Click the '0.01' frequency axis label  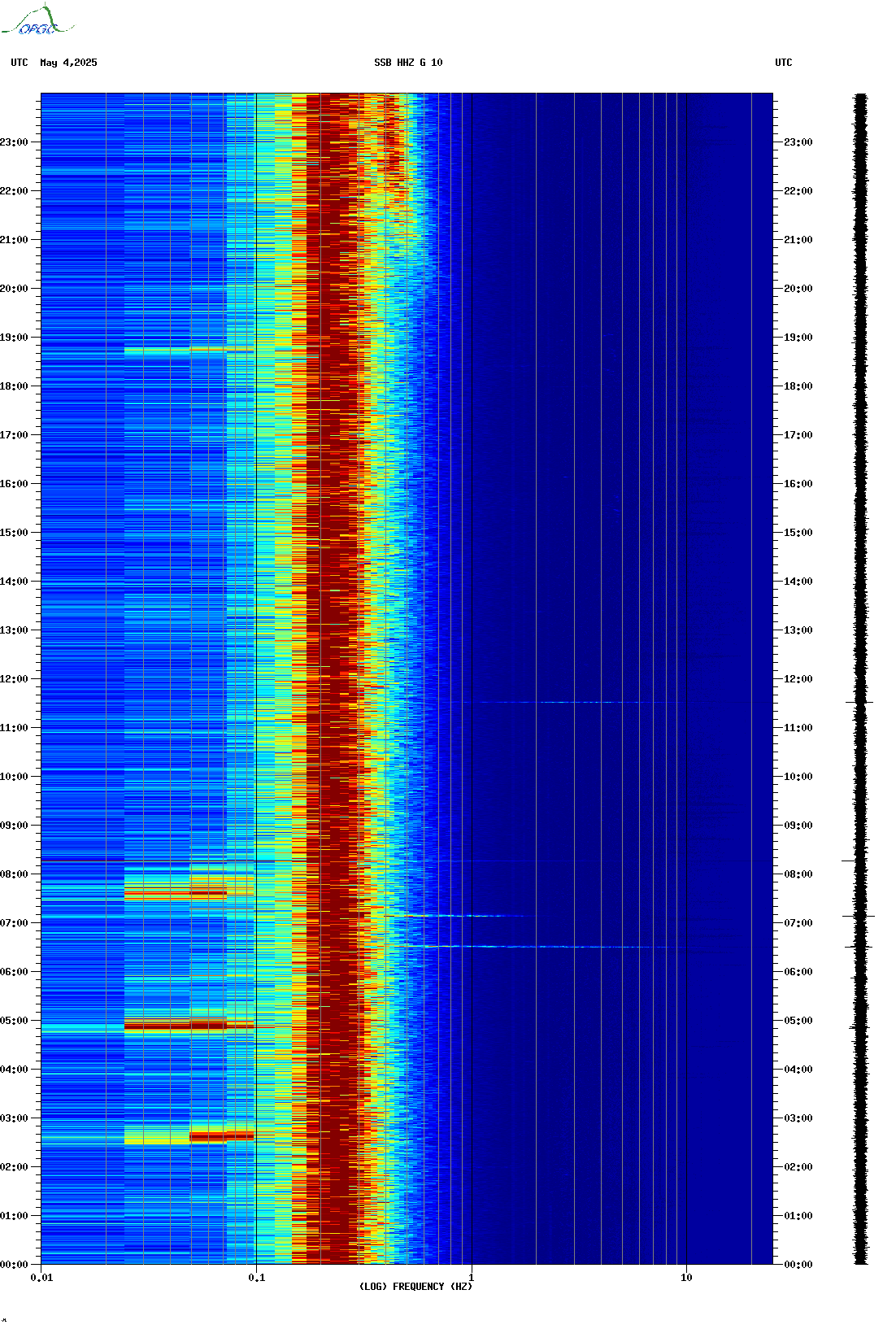[41, 1278]
